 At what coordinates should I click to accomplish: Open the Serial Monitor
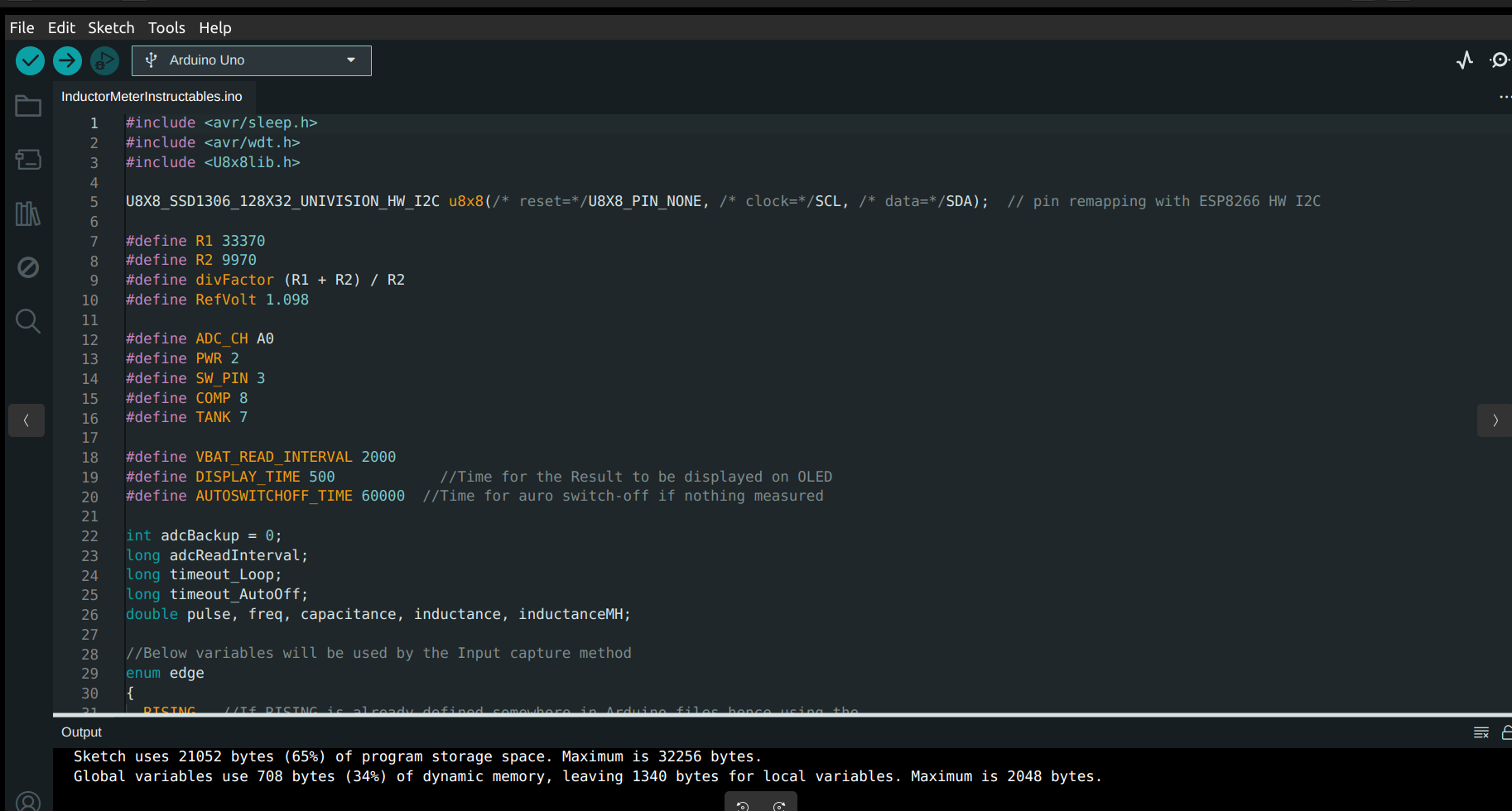click(1500, 60)
